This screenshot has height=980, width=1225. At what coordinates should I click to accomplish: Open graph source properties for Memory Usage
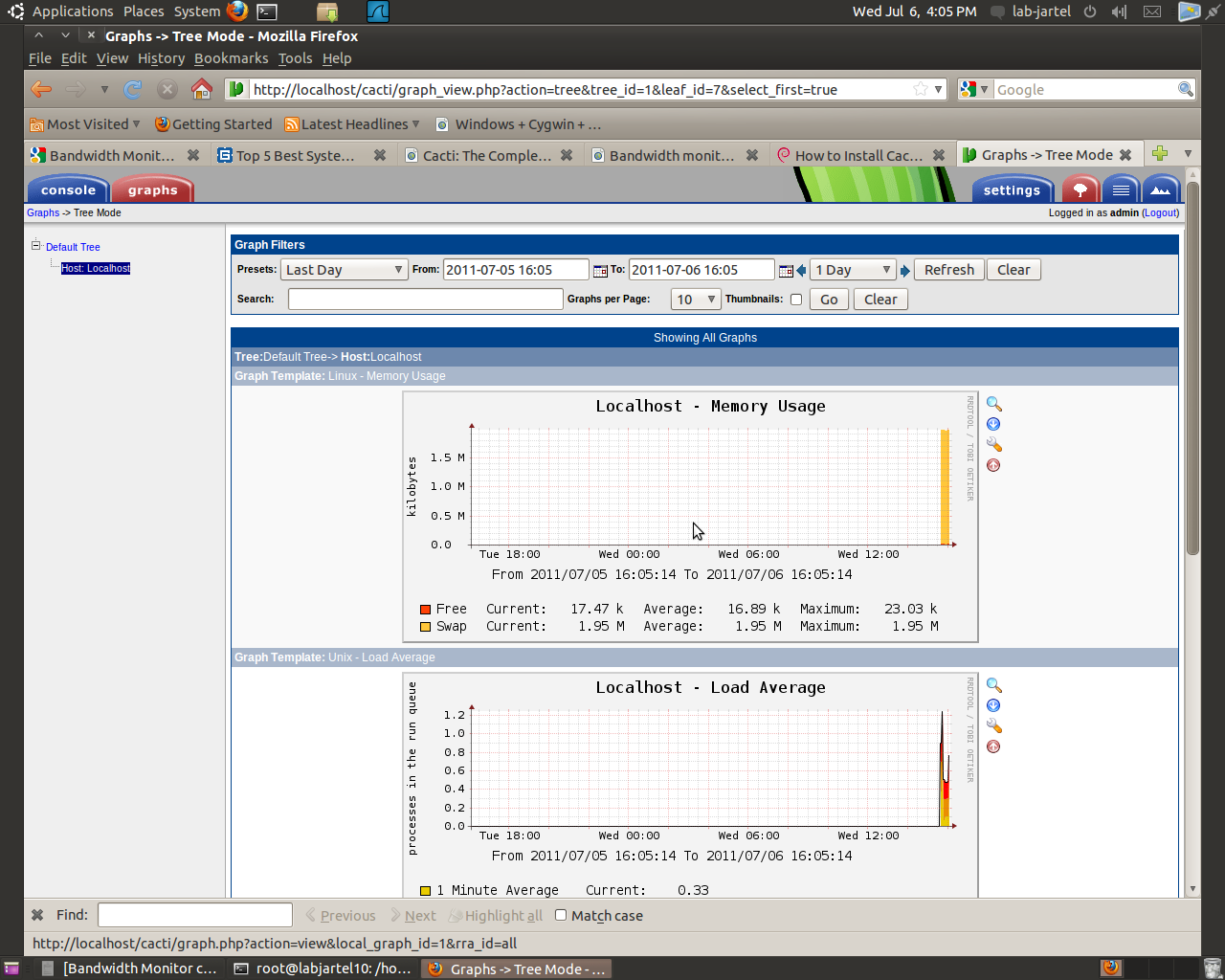pos(993,444)
